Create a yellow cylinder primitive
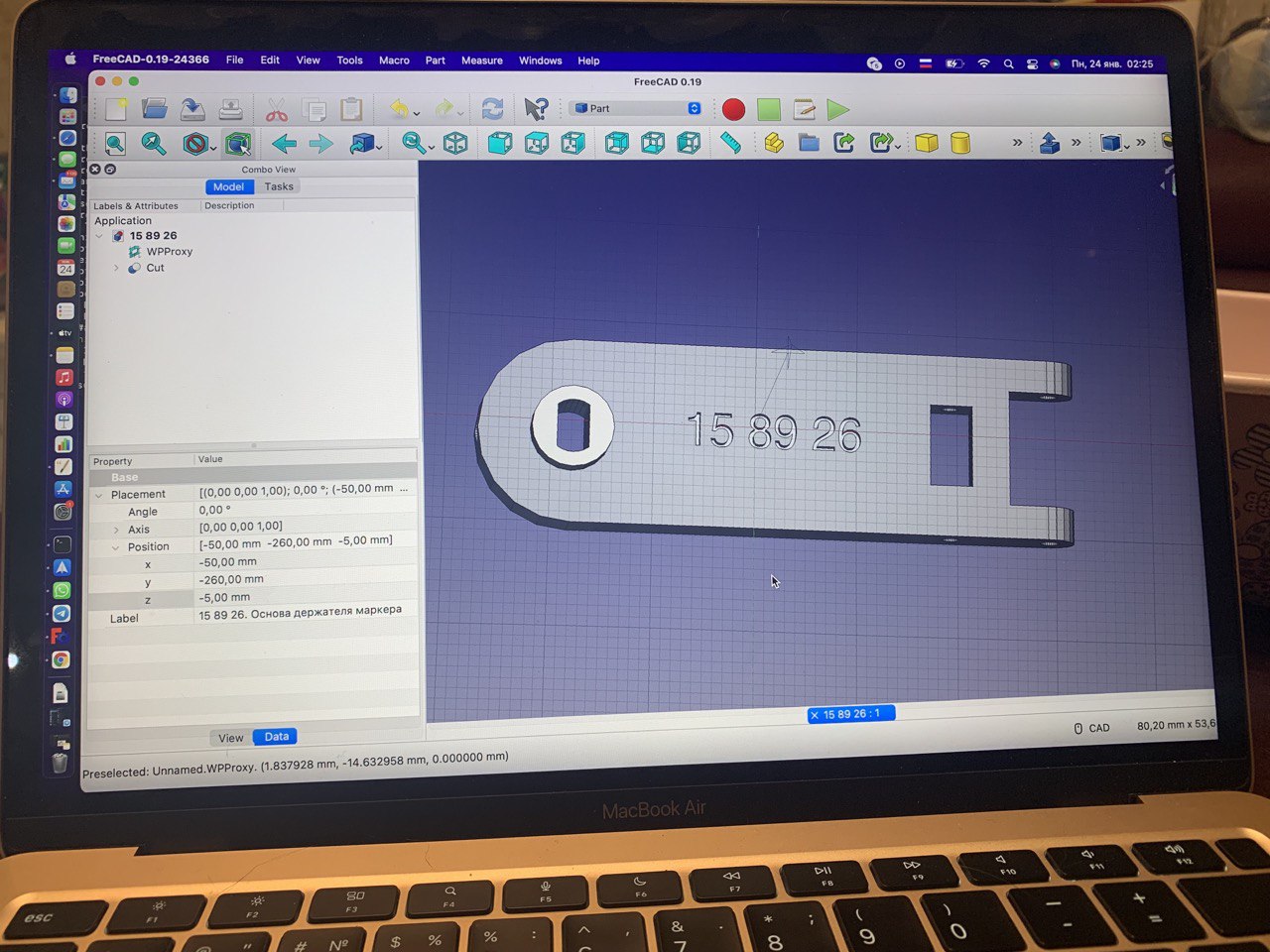 click(960, 143)
